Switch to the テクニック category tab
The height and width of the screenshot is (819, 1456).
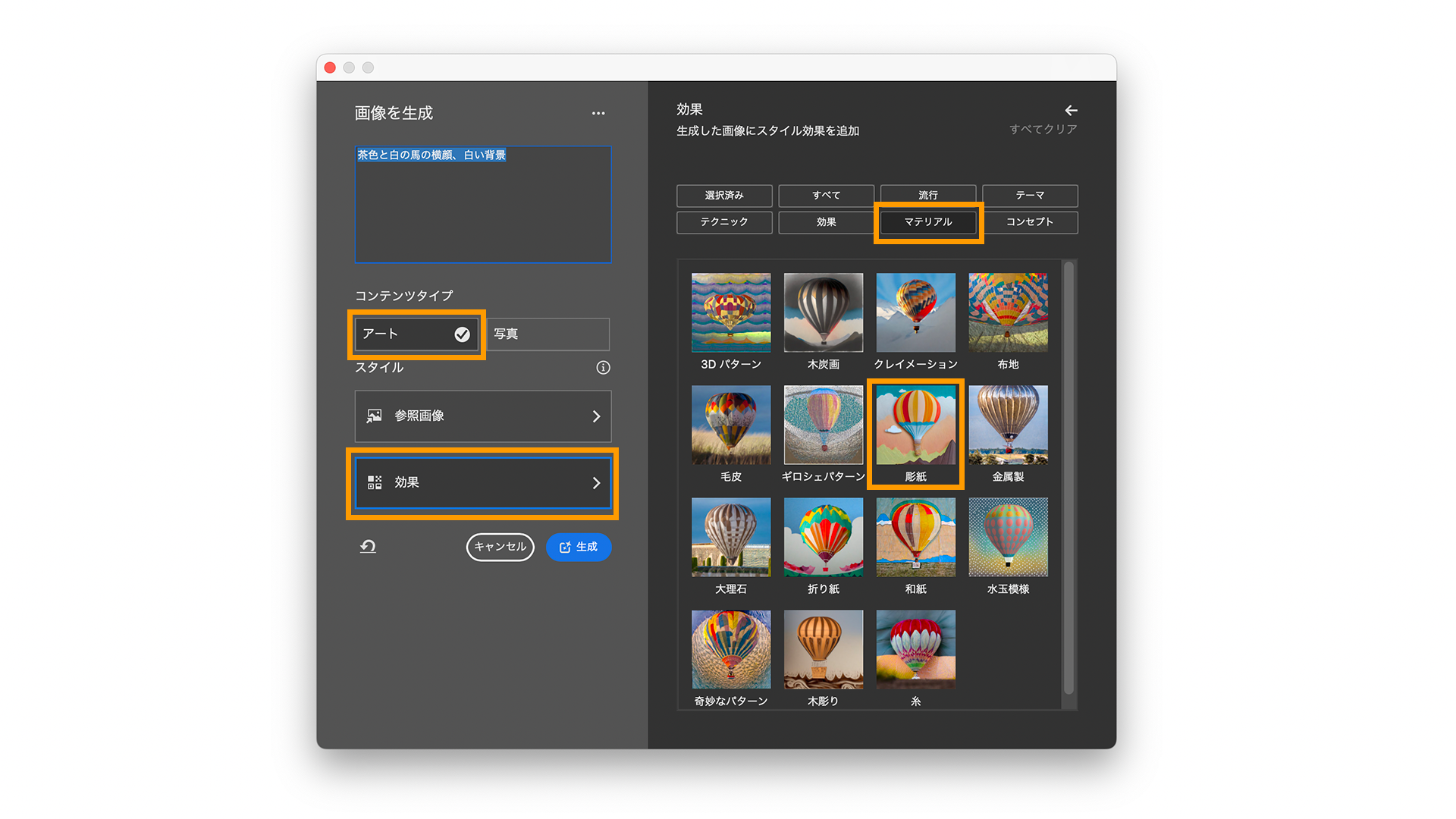723,222
